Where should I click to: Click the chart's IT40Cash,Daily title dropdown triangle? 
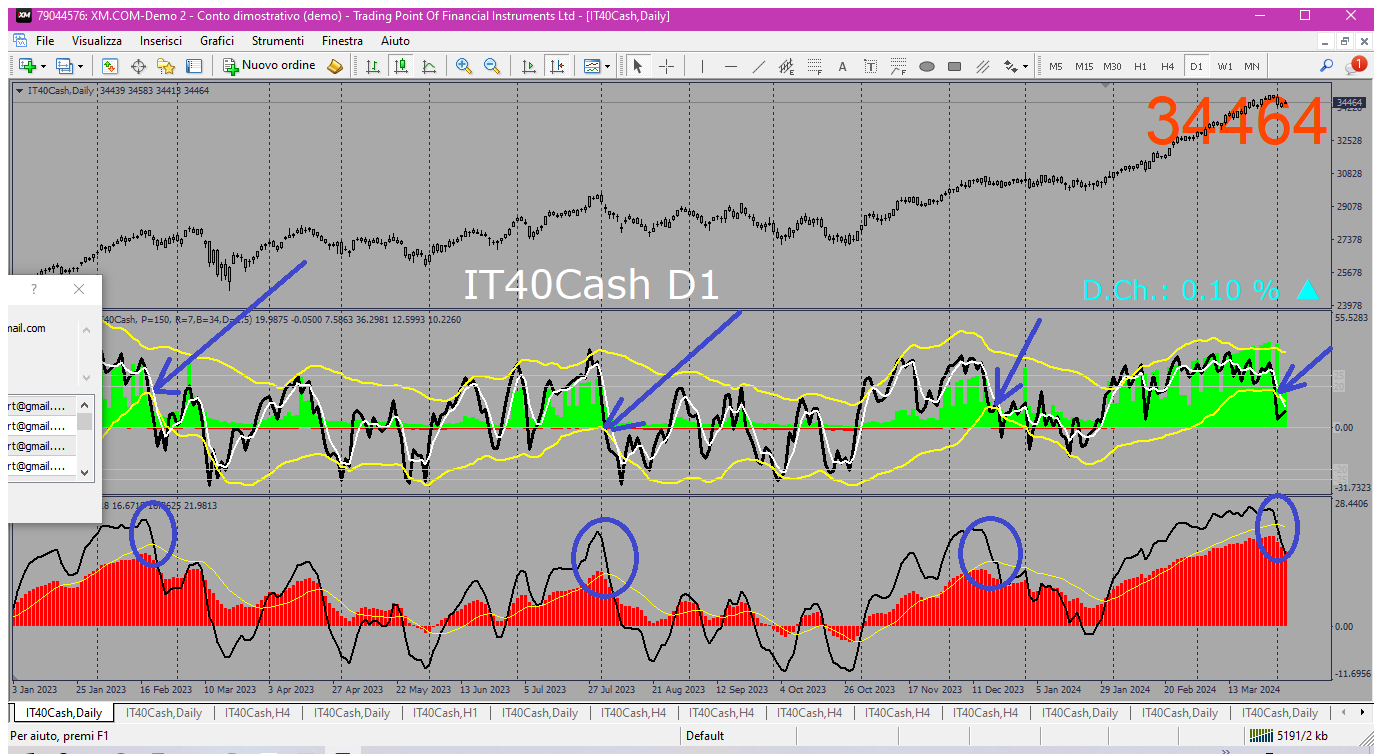click(20, 90)
